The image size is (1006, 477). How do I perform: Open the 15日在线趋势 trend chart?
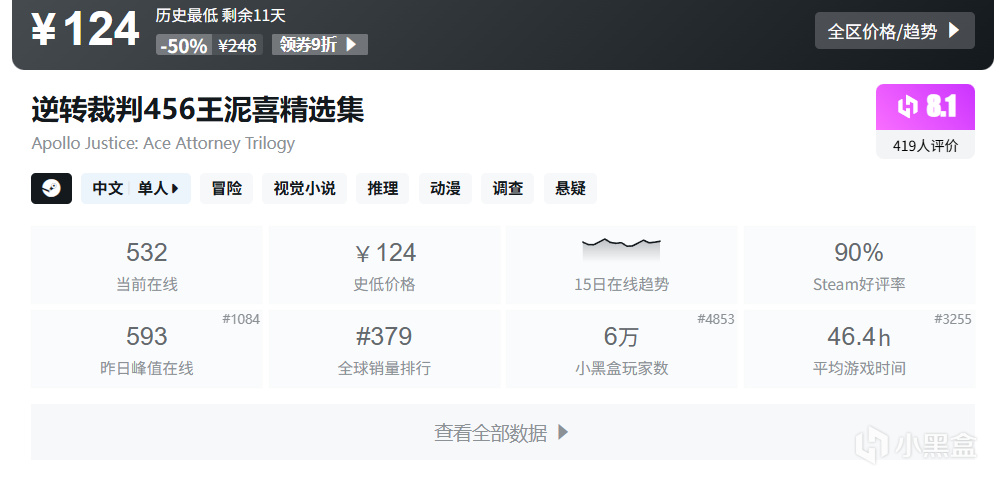pos(621,265)
